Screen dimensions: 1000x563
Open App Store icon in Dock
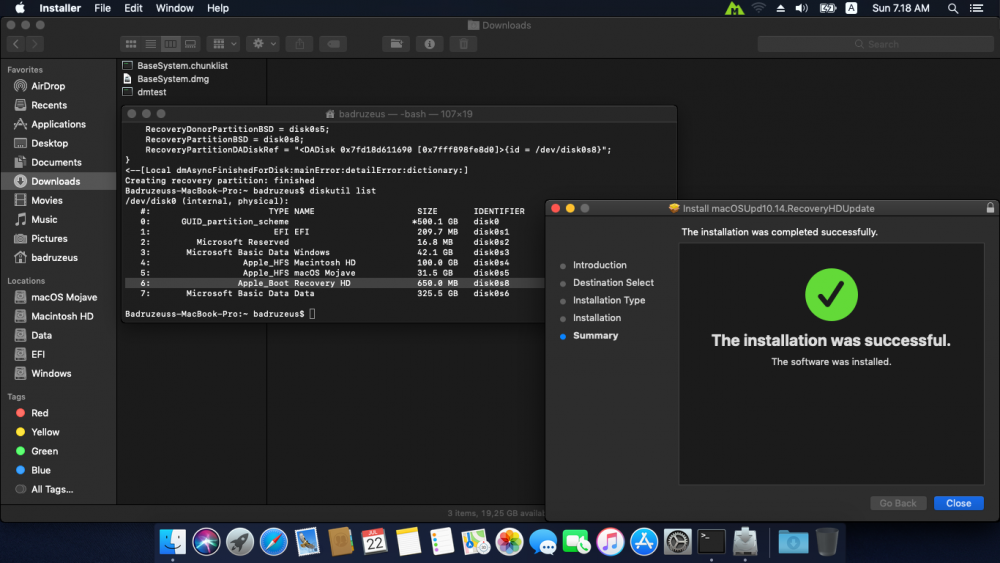[x=644, y=542]
